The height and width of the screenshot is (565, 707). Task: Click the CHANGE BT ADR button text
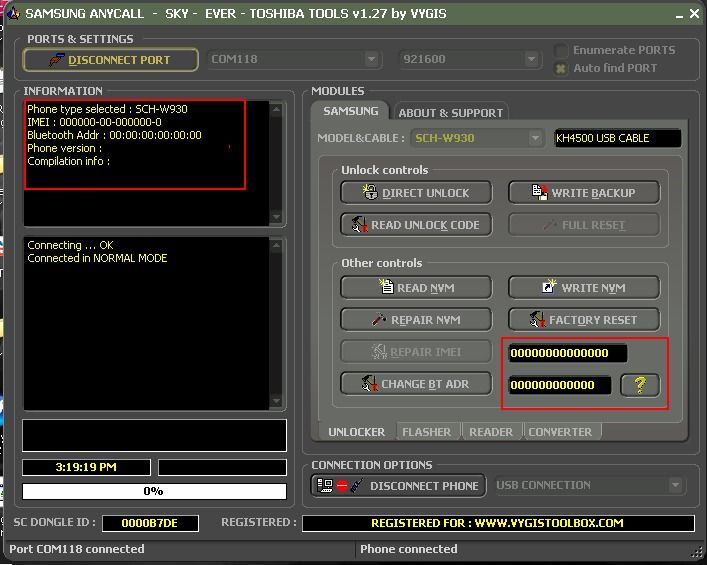pyautogui.click(x=425, y=384)
